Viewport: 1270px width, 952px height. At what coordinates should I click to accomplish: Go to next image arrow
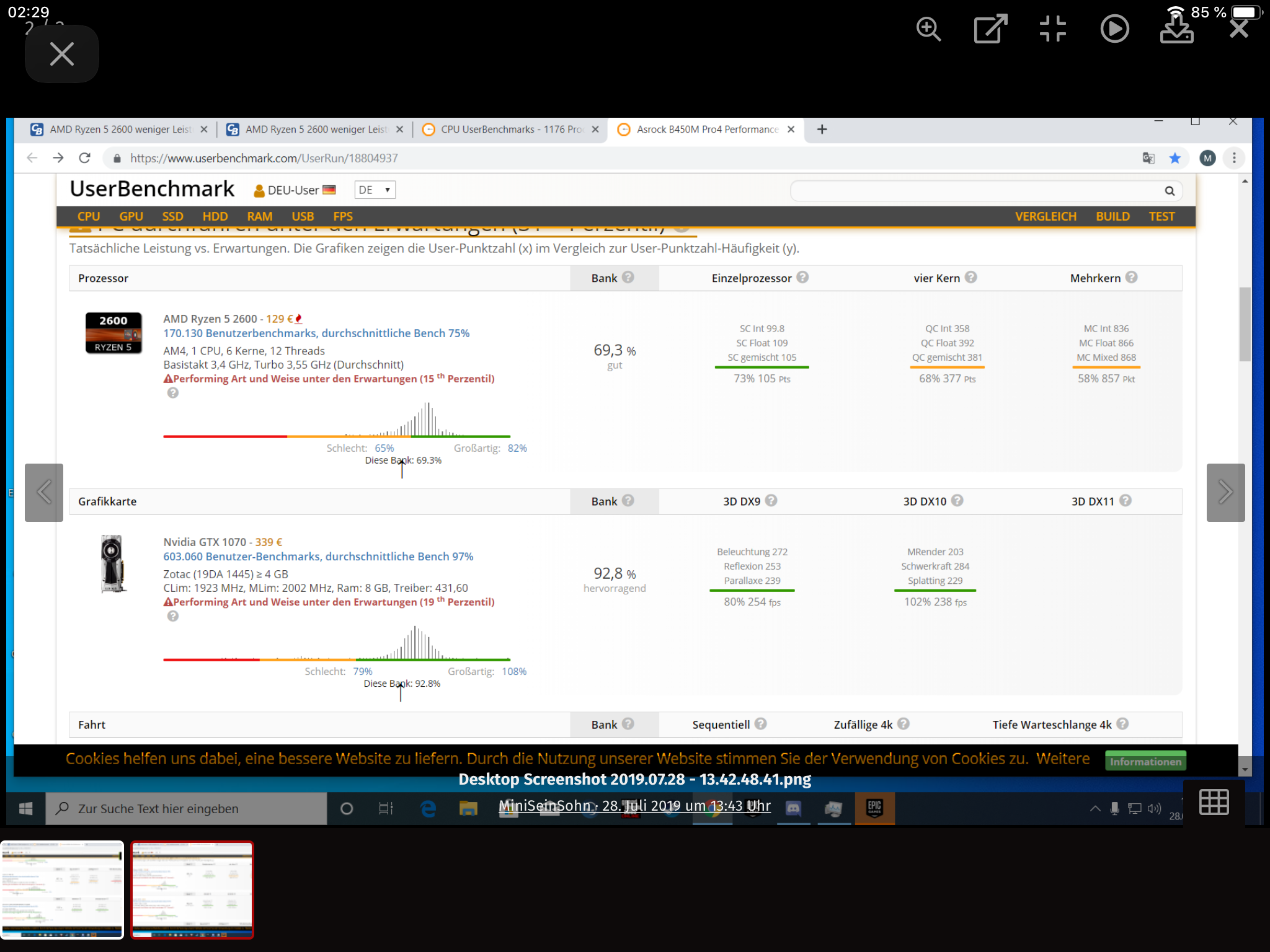[x=1225, y=492]
